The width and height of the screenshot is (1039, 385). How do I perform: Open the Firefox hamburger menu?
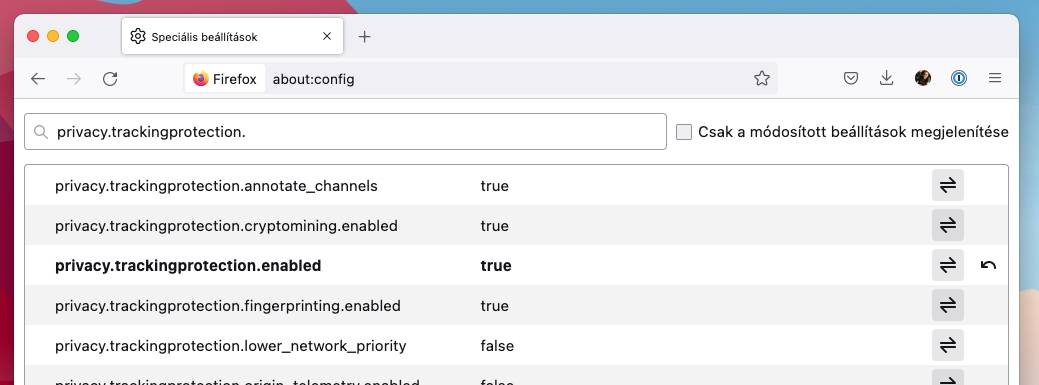point(995,78)
